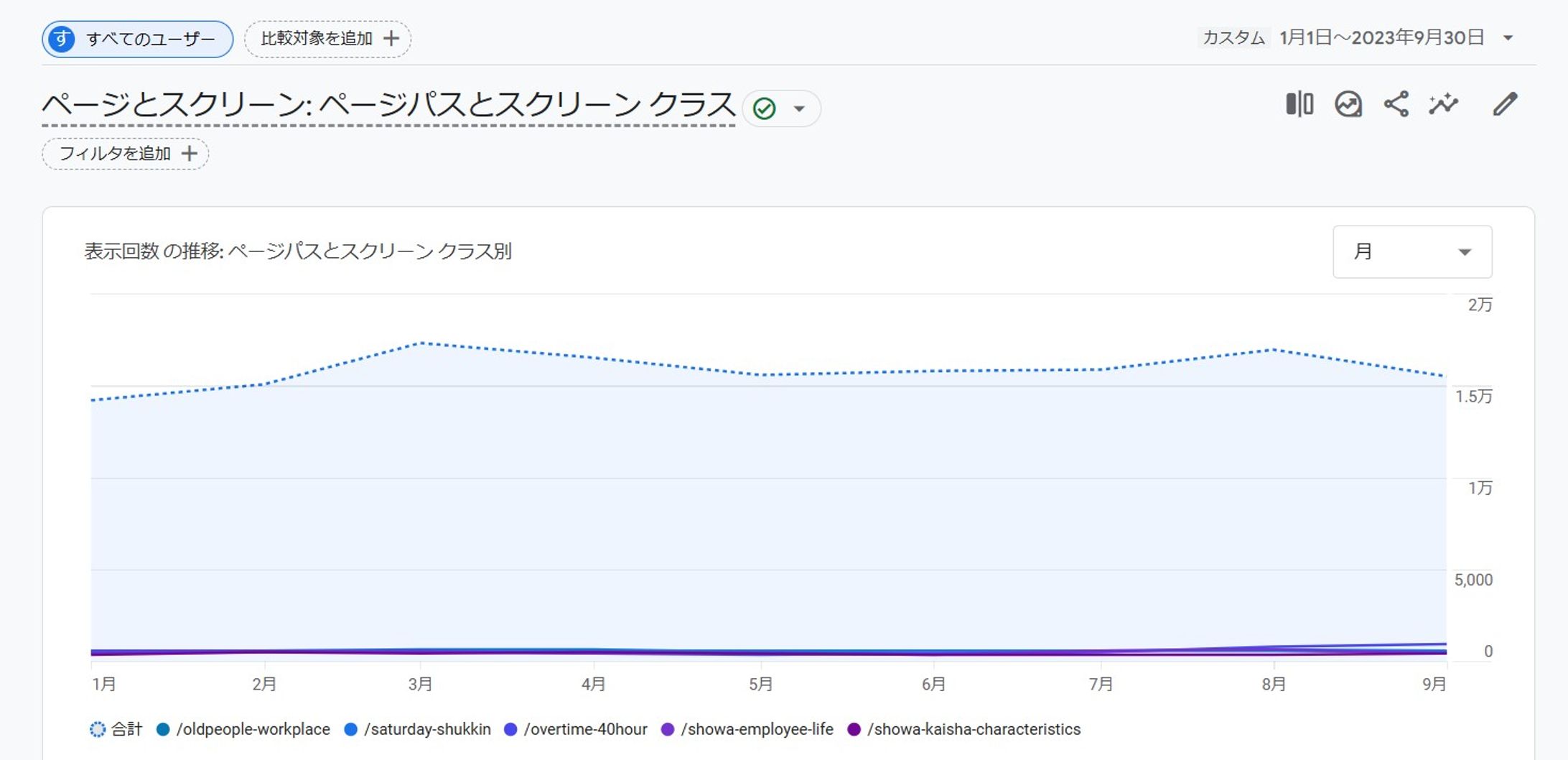Click the カスタム date range label

coord(1233,38)
